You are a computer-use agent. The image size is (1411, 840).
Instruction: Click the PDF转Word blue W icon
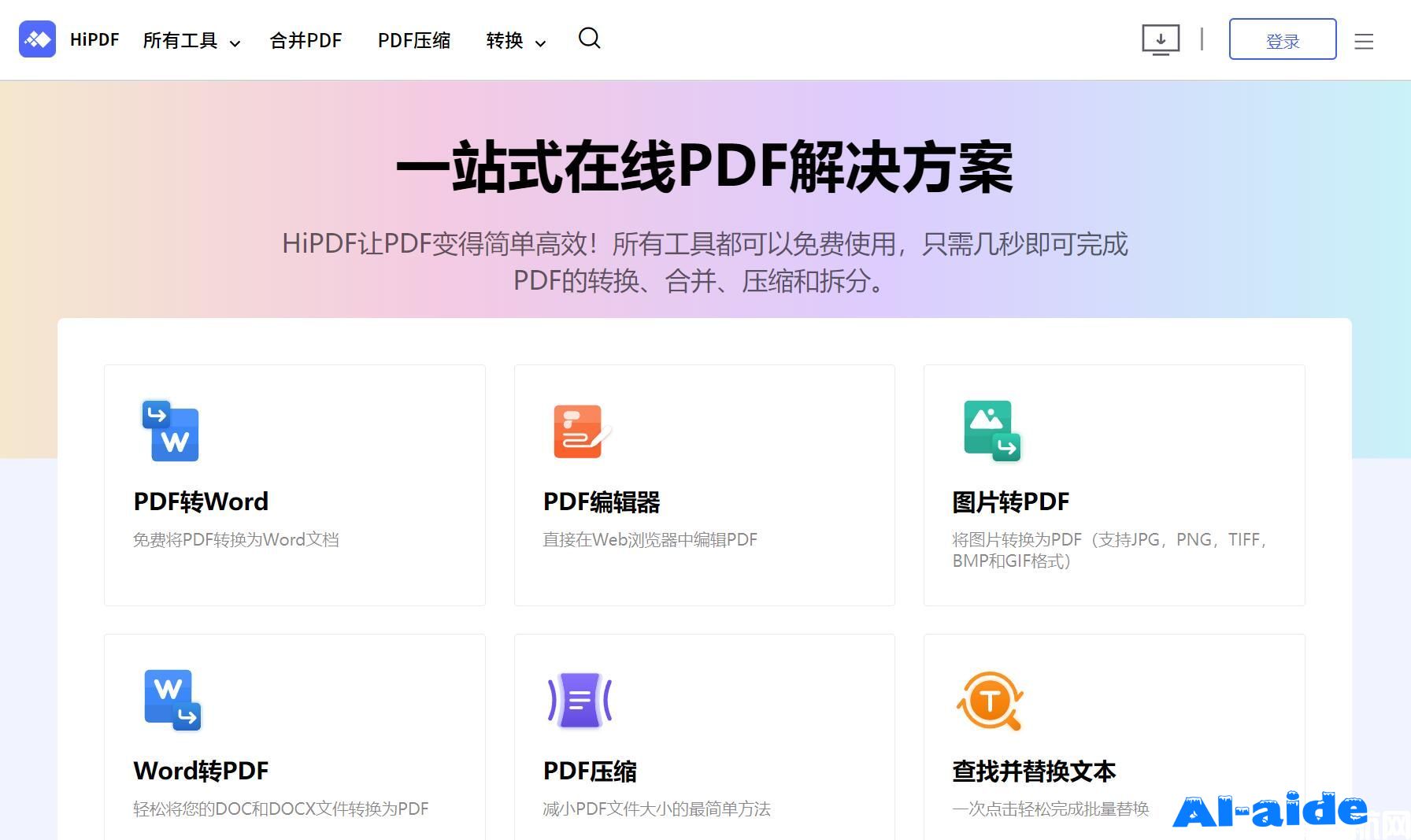coord(171,431)
